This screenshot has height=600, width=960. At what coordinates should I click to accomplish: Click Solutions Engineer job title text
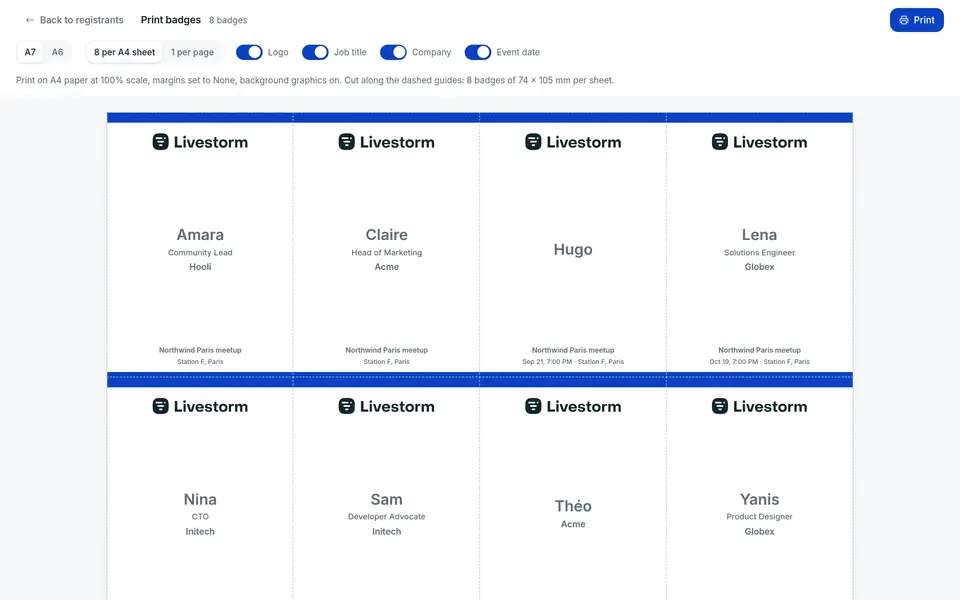(759, 252)
